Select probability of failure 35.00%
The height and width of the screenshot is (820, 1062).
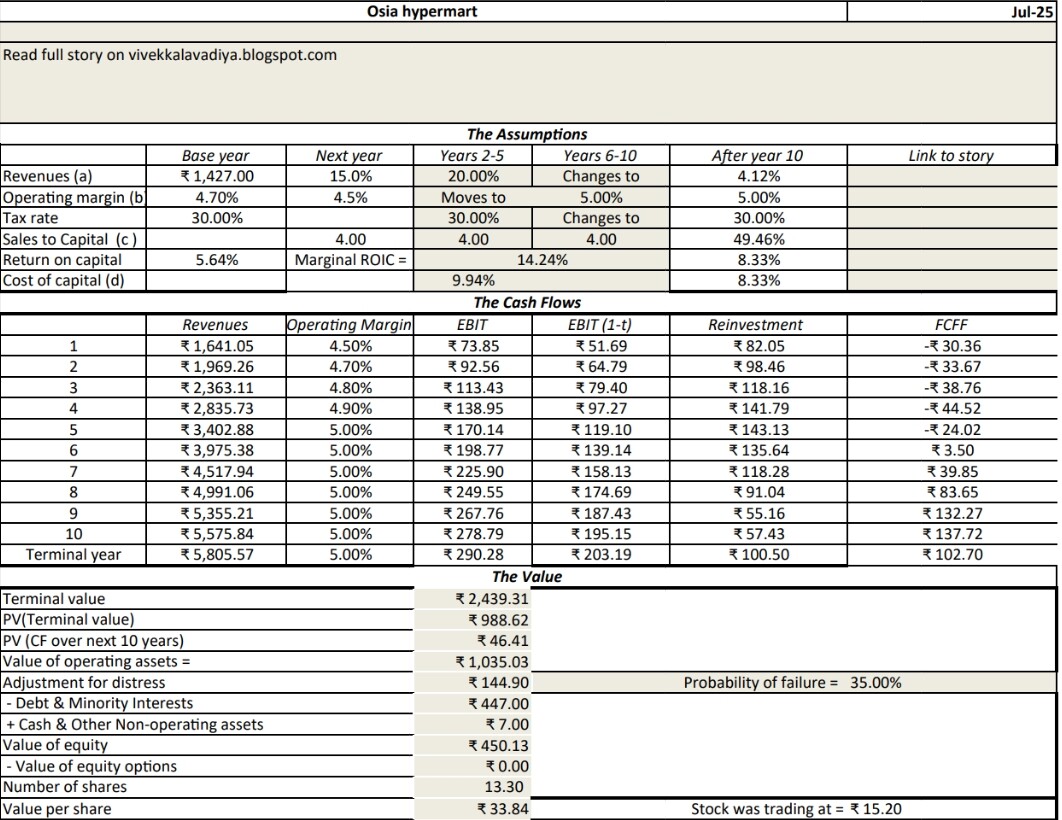click(x=876, y=683)
